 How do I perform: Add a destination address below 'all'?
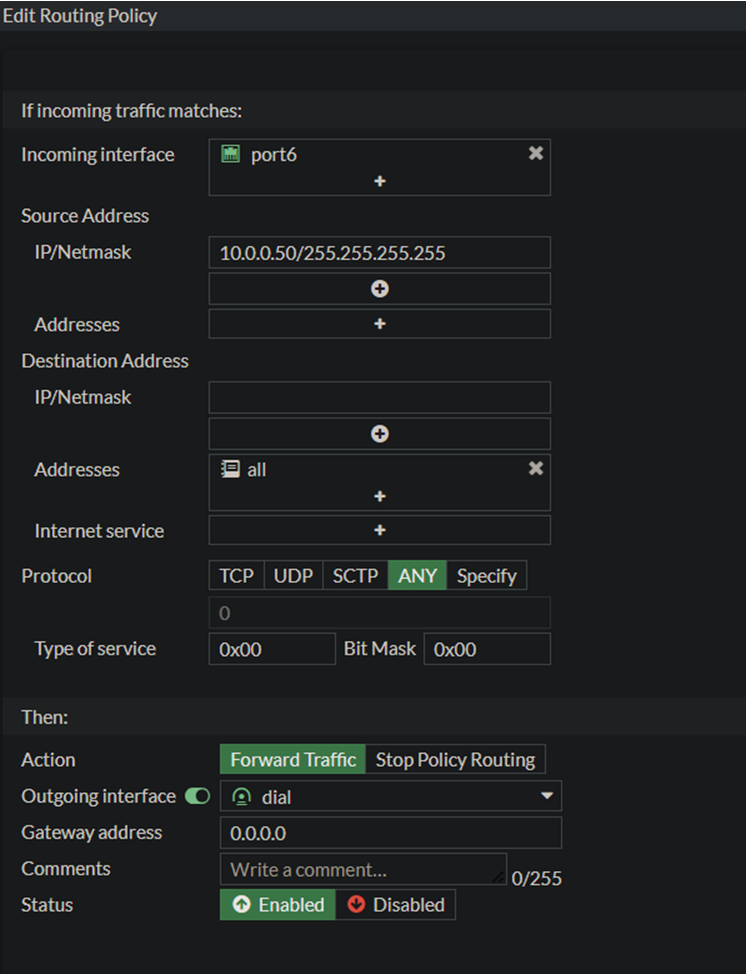380,496
